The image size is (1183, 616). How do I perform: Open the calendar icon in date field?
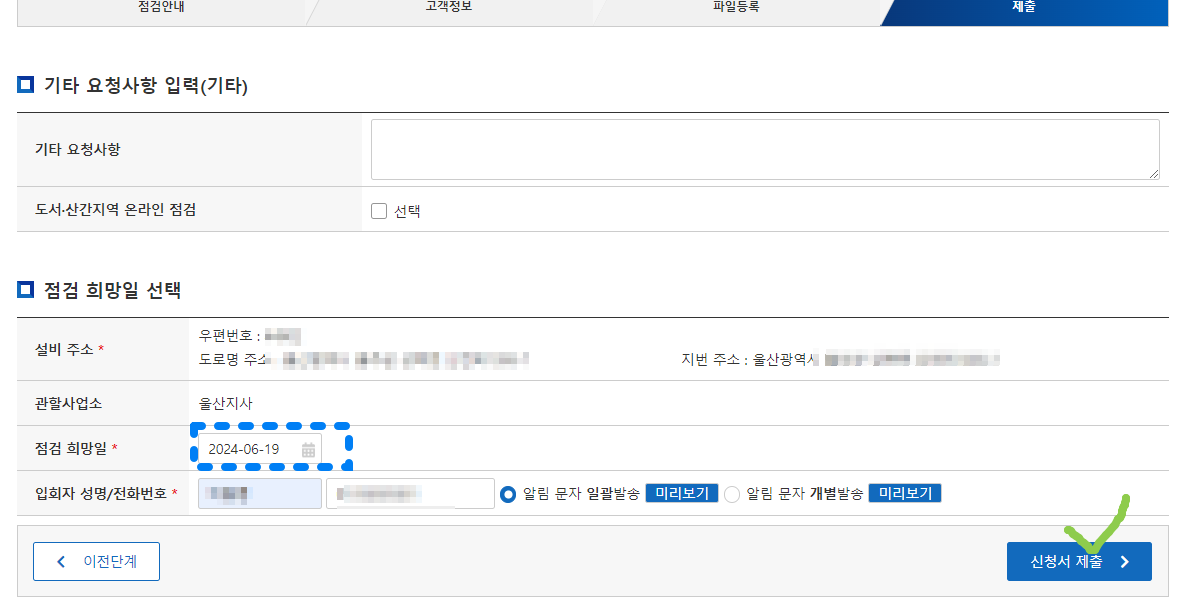click(308, 450)
